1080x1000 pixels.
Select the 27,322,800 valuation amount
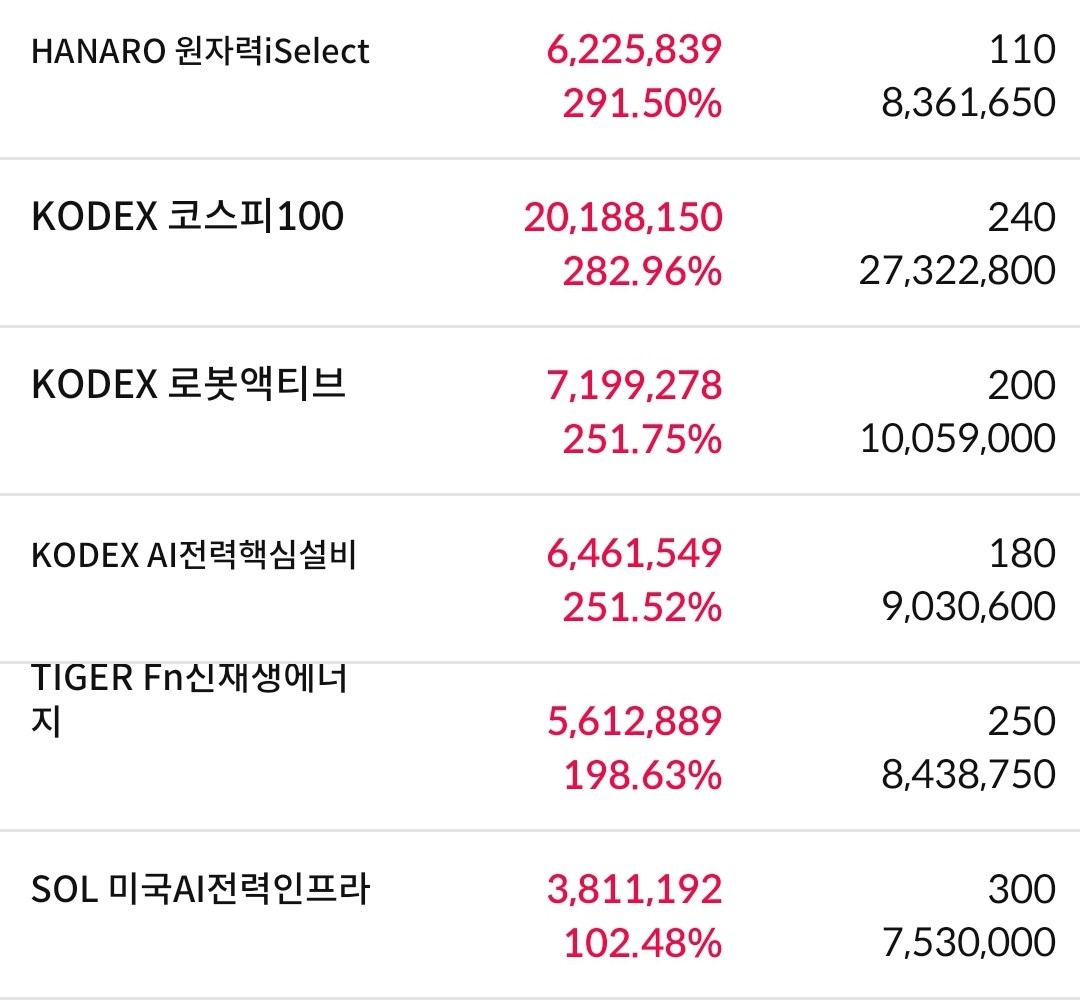point(957,270)
